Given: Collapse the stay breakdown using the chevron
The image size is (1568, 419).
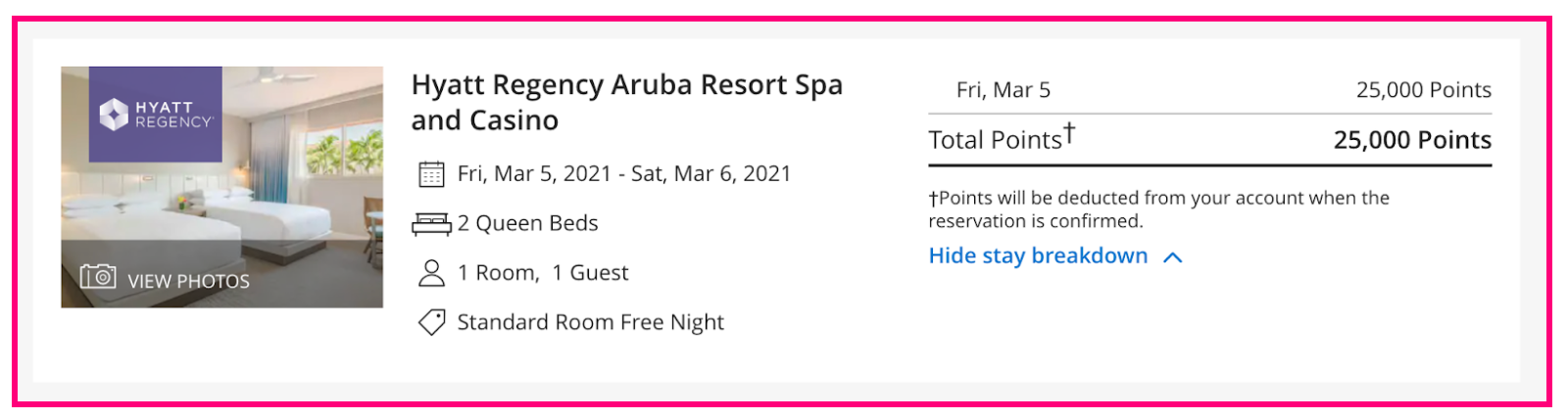Looking at the screenshot, I should [1172, 257].
